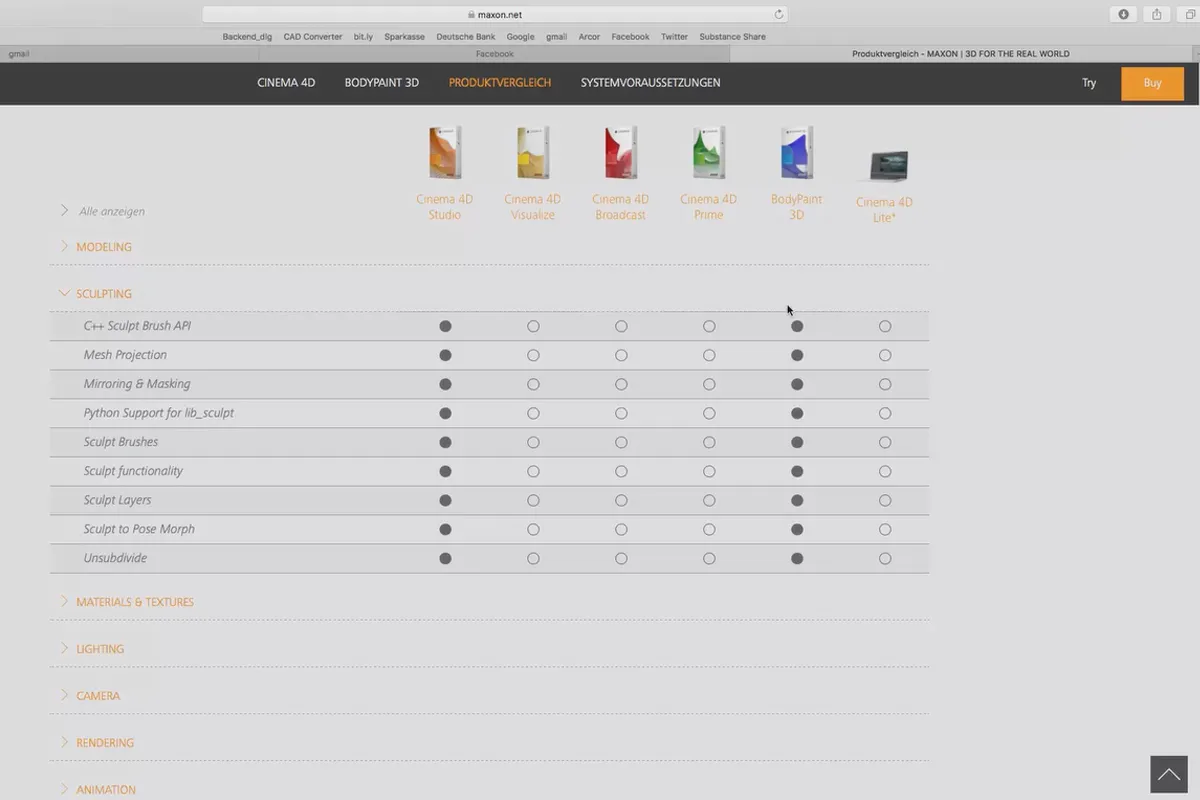Screen dimensions: 1200x800
Task: Click the Mesh Projection circle under Studio
Action: (x=445, y=355)
